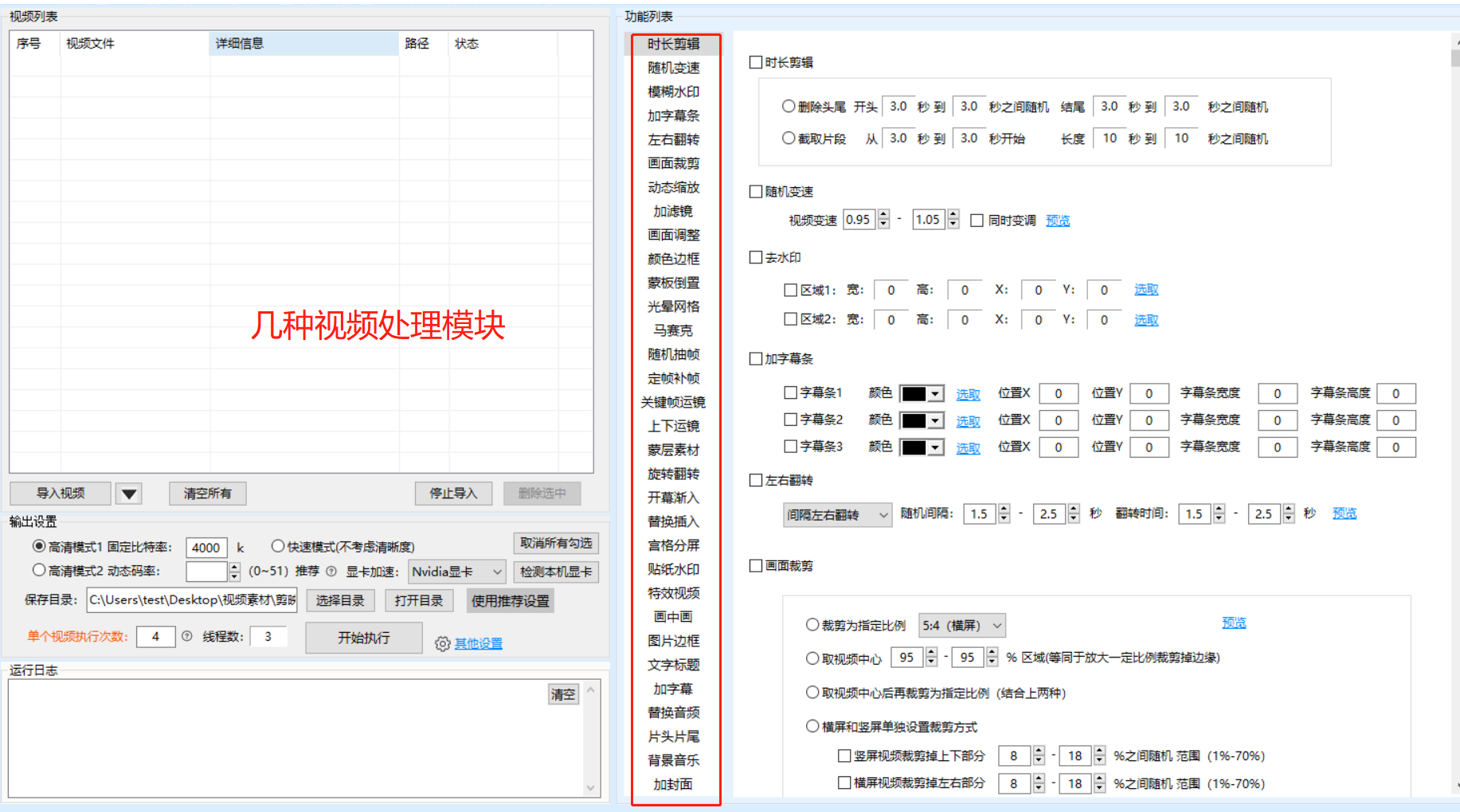
Task: Click the 选择目录 button
Action: (340, 600)
